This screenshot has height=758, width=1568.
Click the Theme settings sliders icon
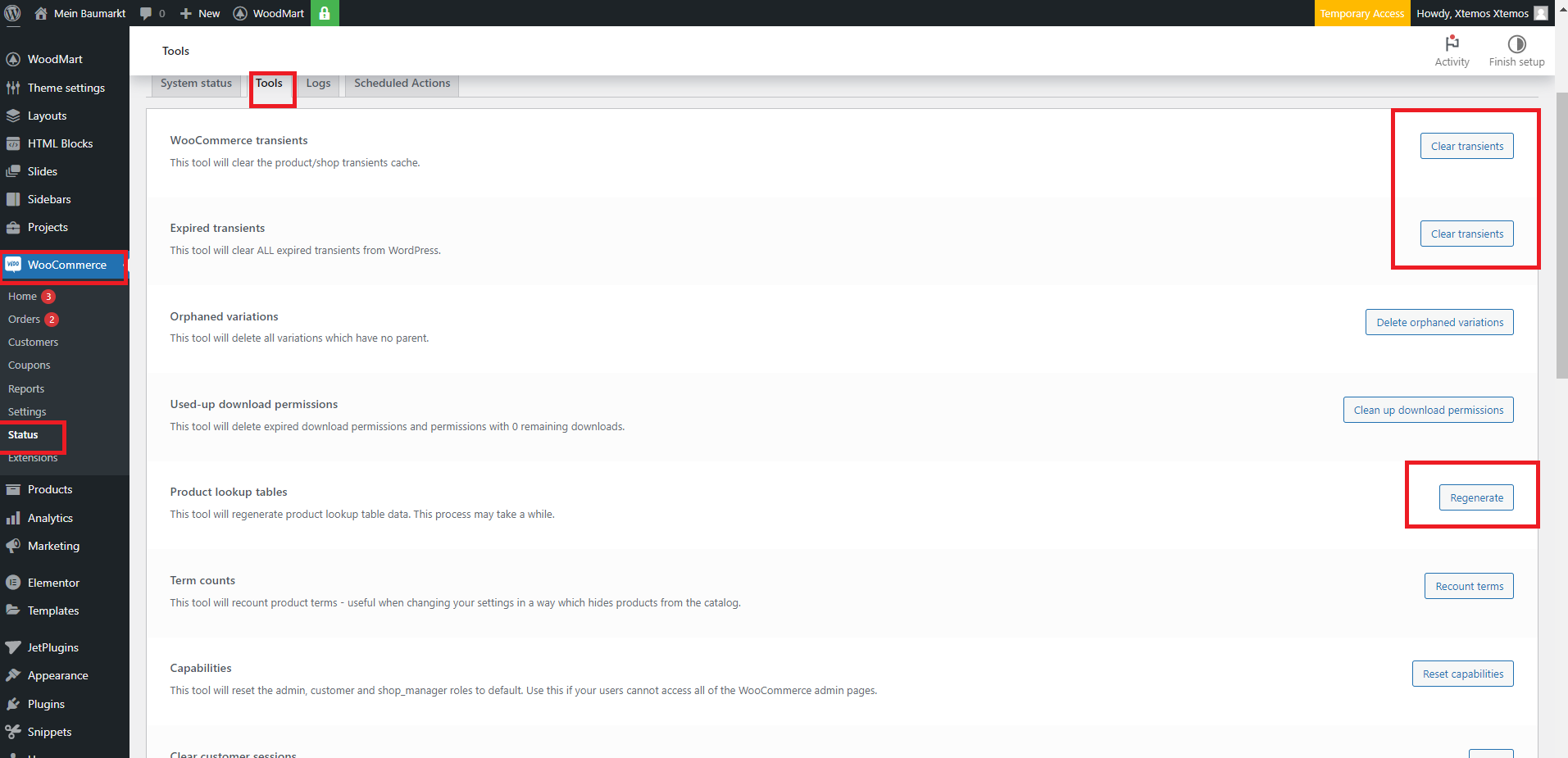pyautogui.click(x=13, y=88)
